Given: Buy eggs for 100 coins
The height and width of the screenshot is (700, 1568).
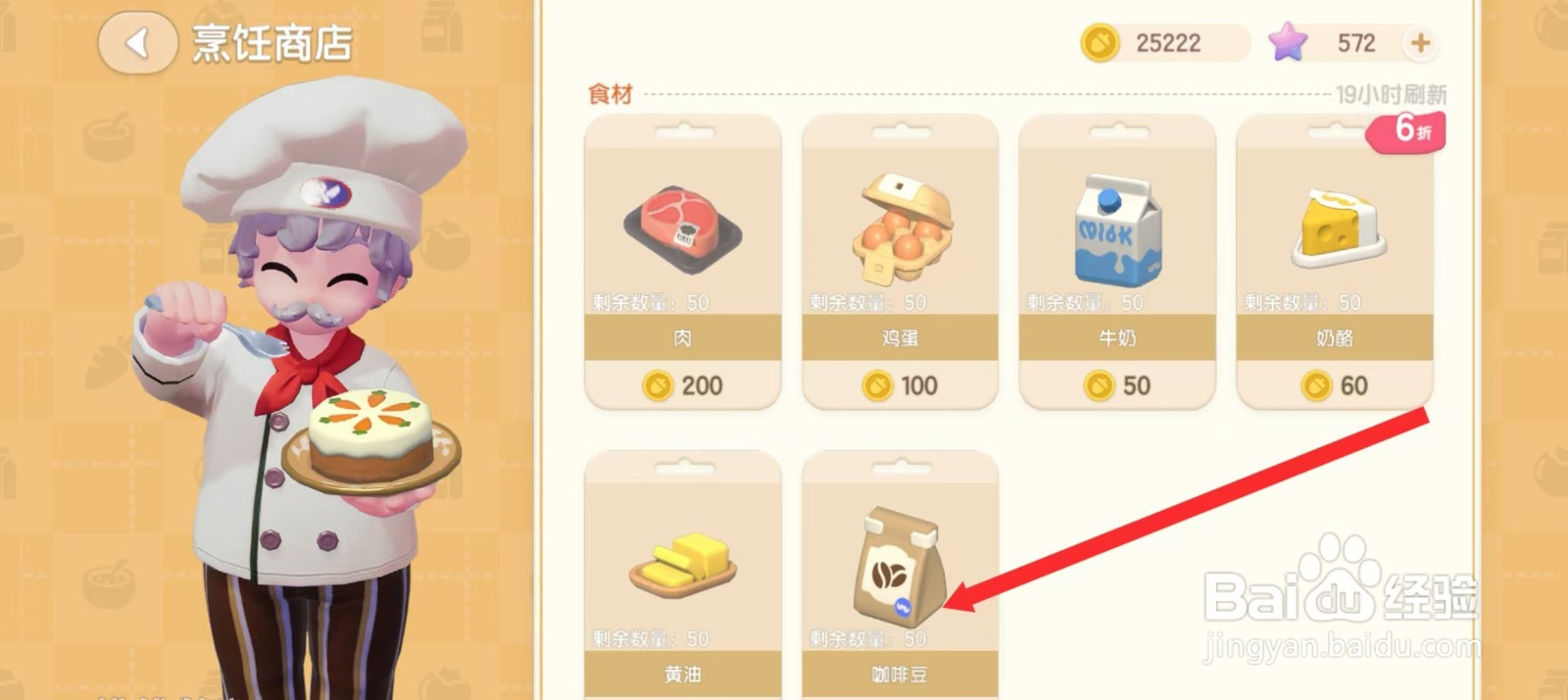Looking at the screenshot, I should pos(901,385).
